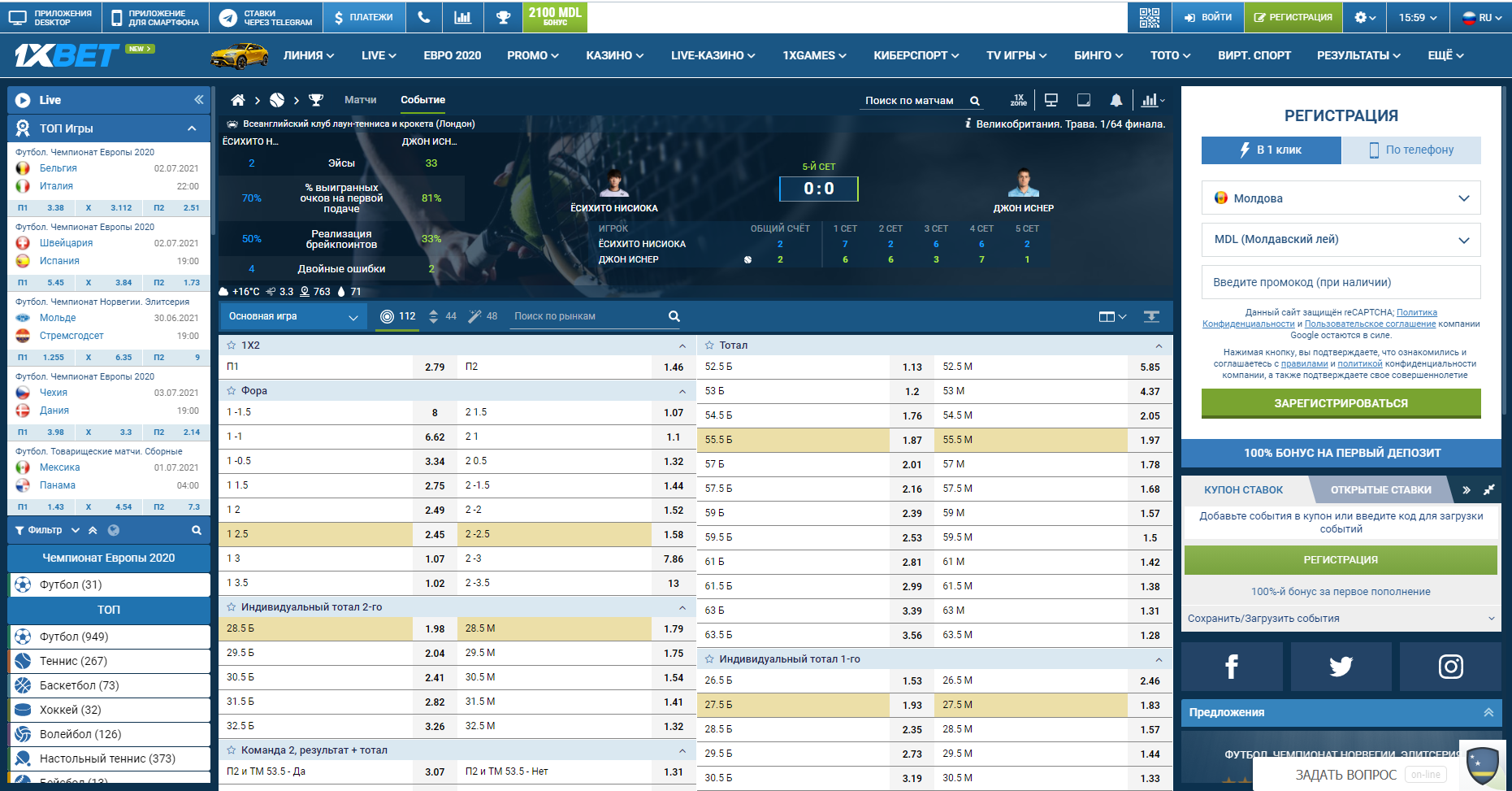Open the statistics bar chart icon in top bar
1512x791 pixels.
462,17
